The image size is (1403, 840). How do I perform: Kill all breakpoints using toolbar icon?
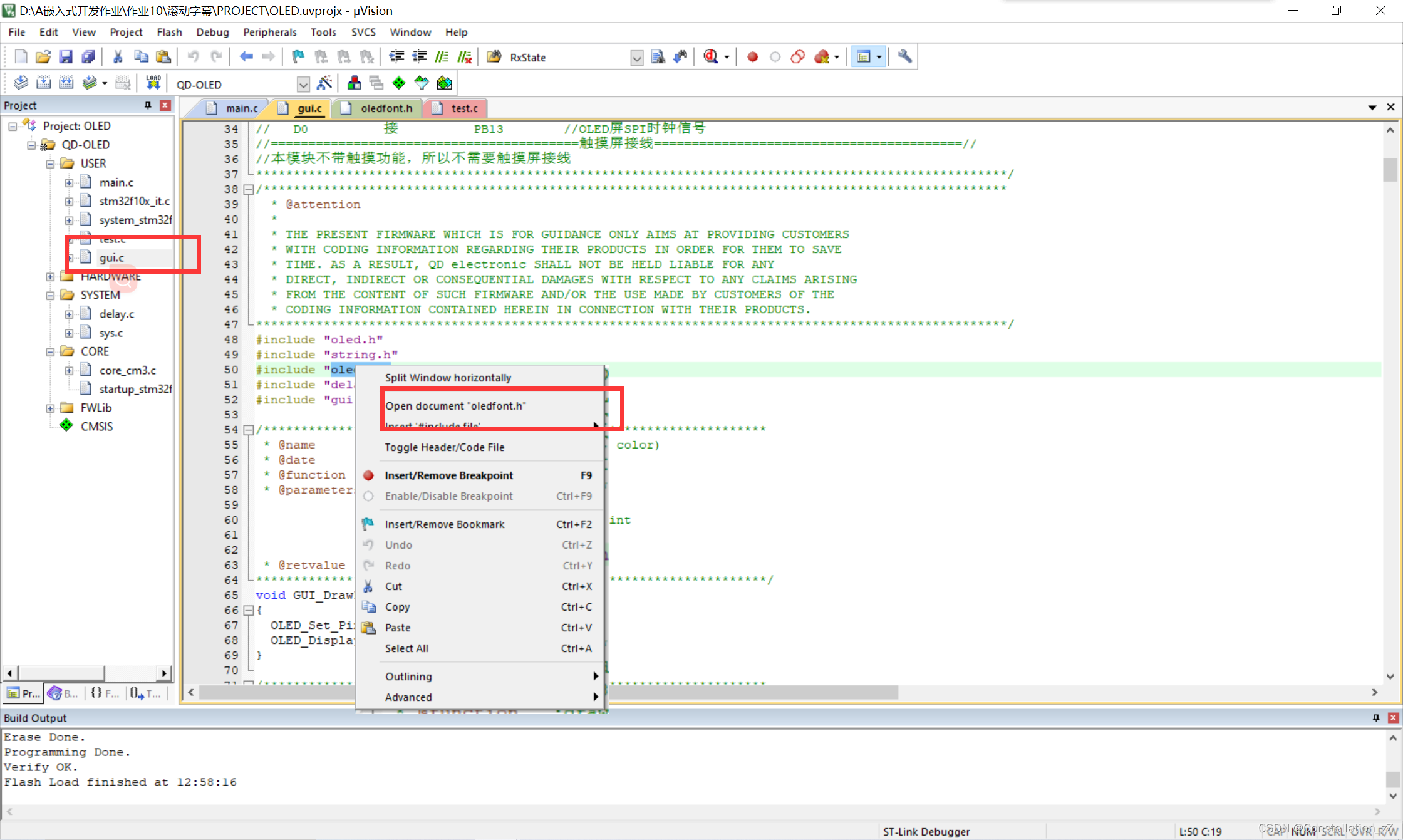pyautogui.click(x=821, y=57)
